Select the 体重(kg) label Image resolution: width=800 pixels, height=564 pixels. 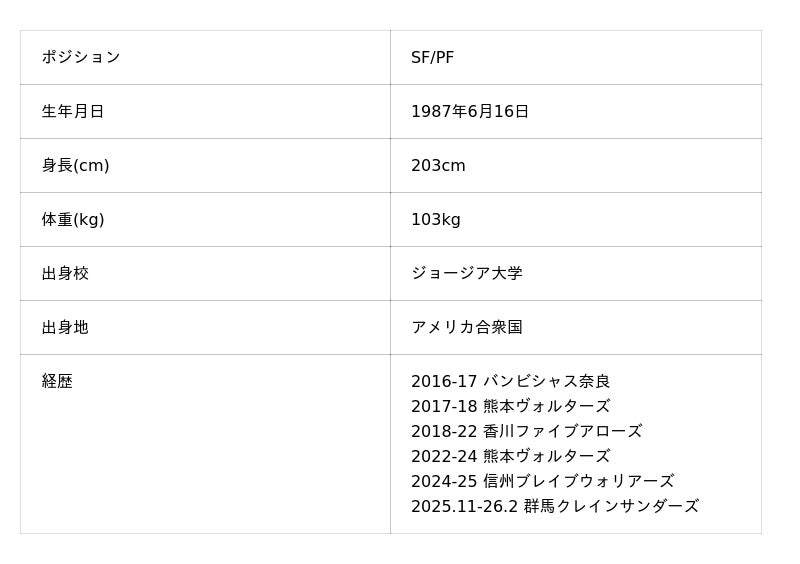pyautogui.click(x=73, y=220)
